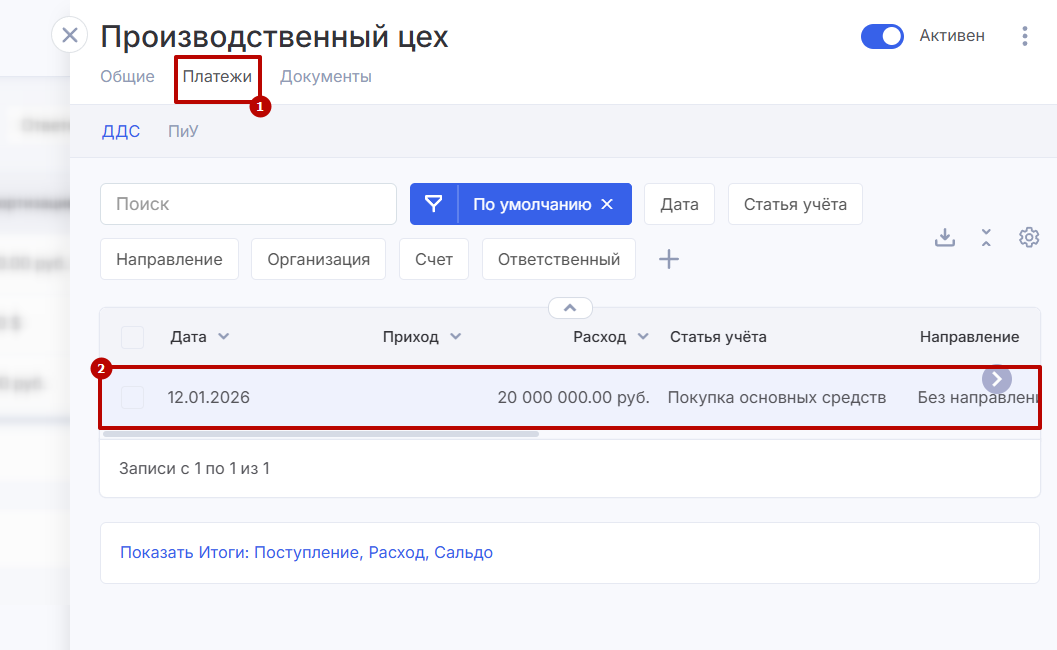Image resolution: width=1057 pixels, height=650 pixels.
Task: Click 'Показать Итоги' link
Action: pyautogui.click(x=306, y=552)
